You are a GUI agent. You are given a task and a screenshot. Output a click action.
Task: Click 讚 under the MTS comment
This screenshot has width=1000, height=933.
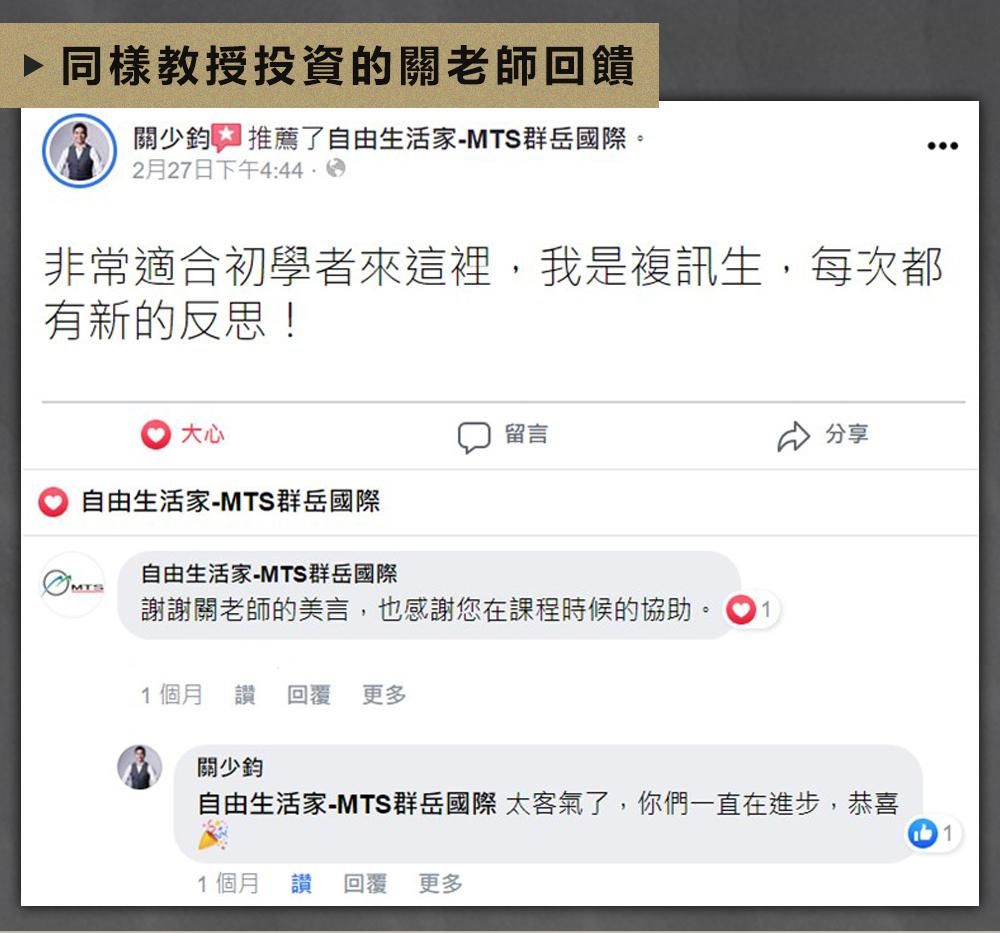pyautogui.click(x=245, y=694)
